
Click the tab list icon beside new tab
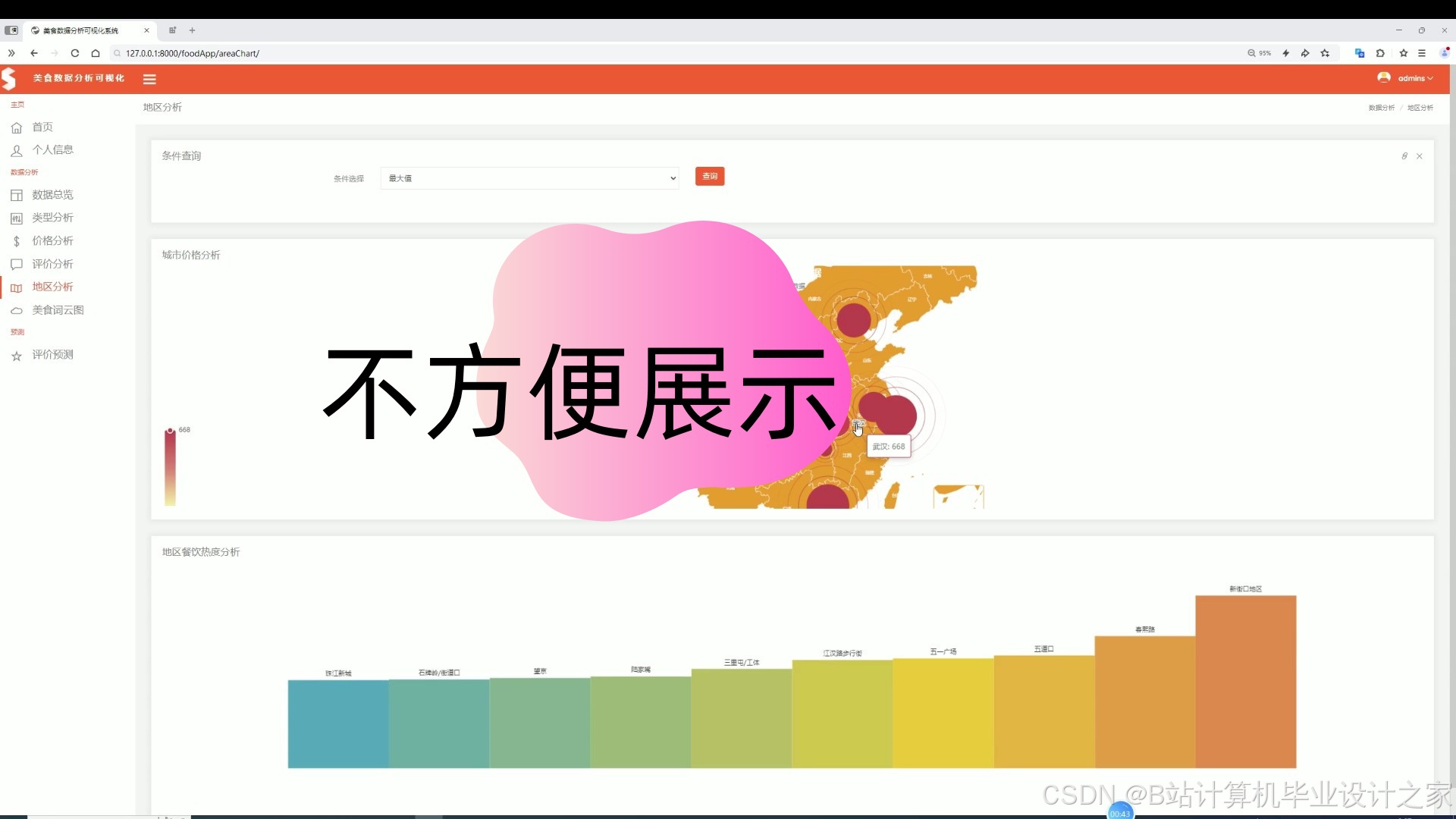coord(172,30)
